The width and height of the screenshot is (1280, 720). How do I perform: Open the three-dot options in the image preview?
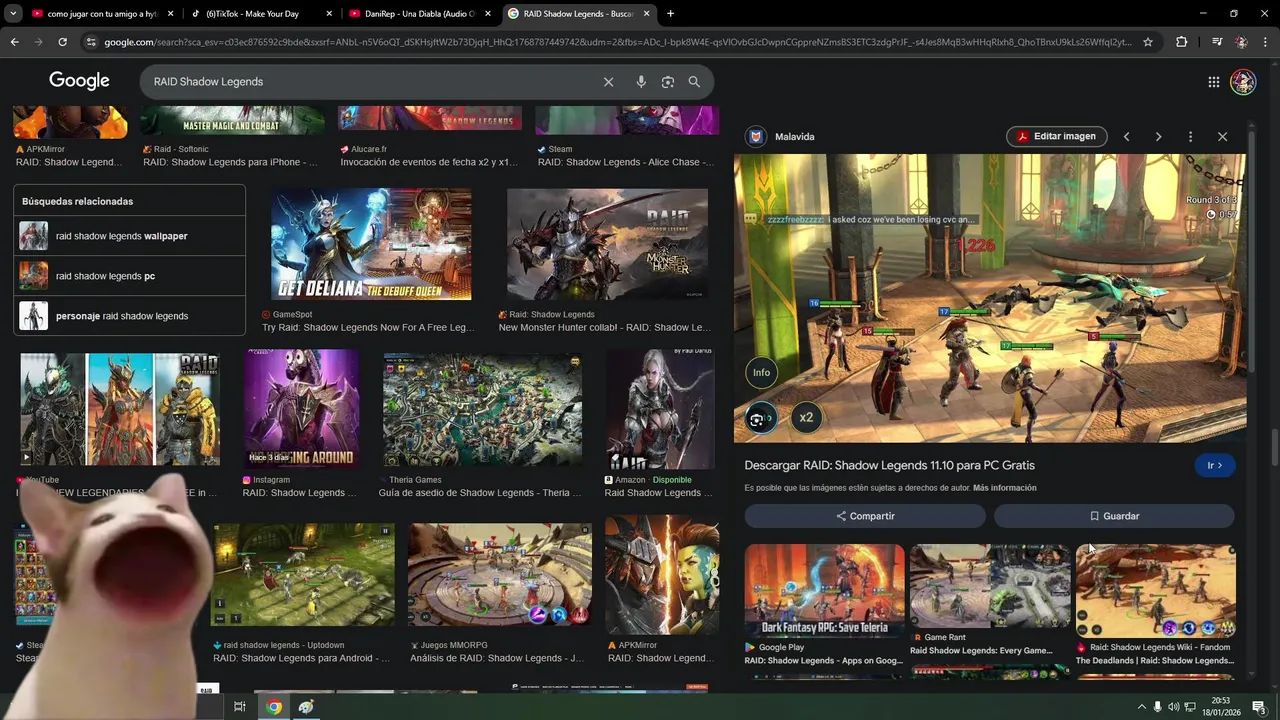coord(1190,136)
